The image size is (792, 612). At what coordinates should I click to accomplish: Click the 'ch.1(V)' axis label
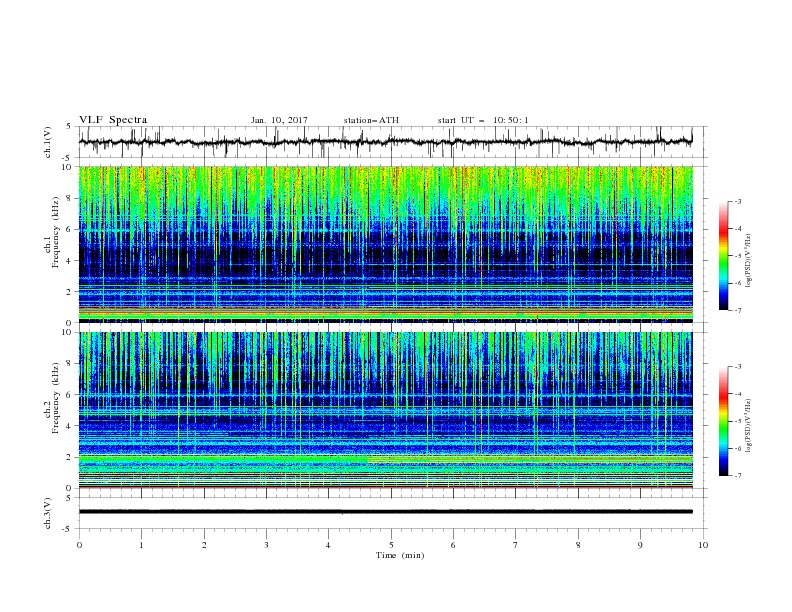[x=48, y=142]
